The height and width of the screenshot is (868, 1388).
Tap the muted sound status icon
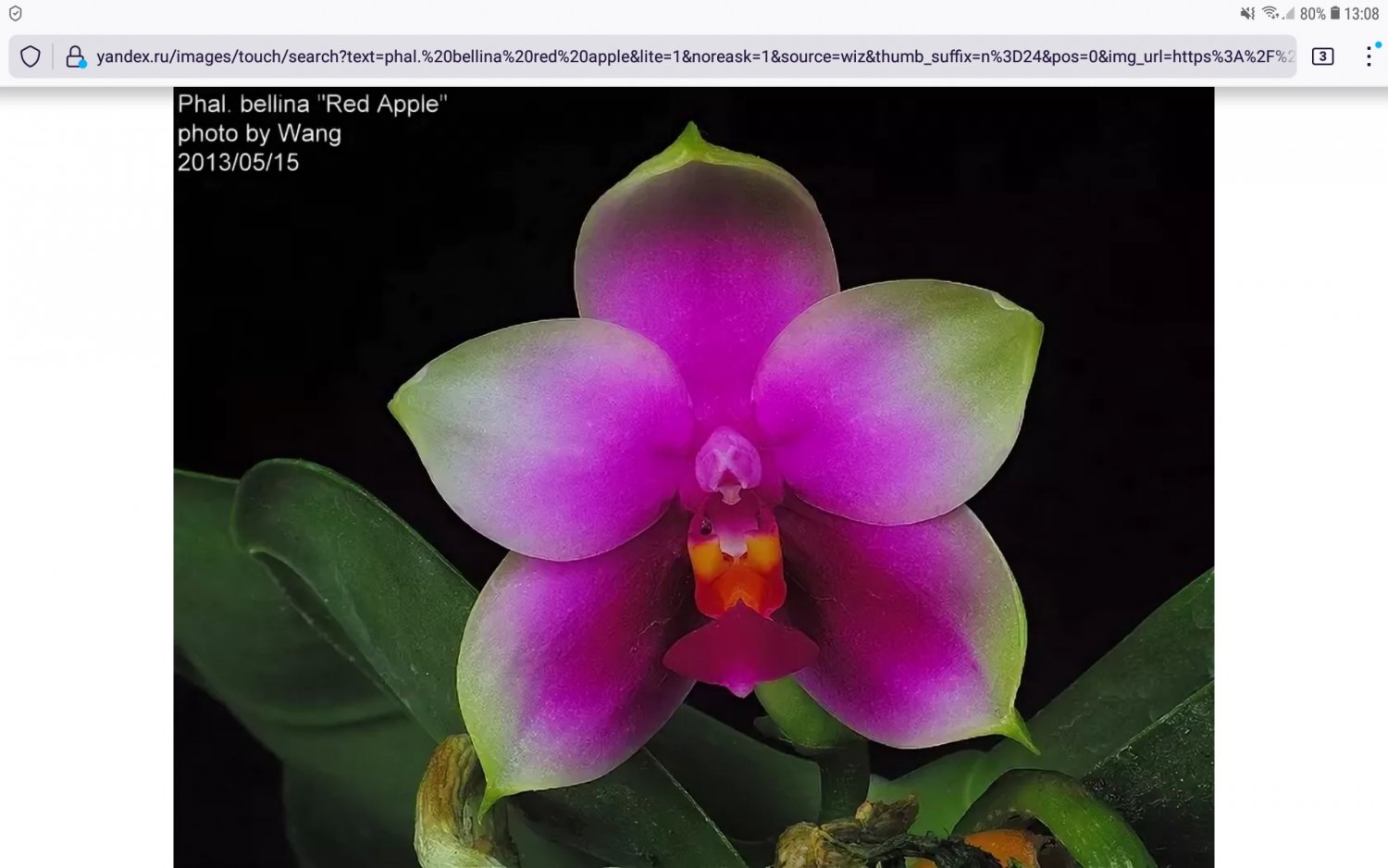click(x=1247, y=14)
